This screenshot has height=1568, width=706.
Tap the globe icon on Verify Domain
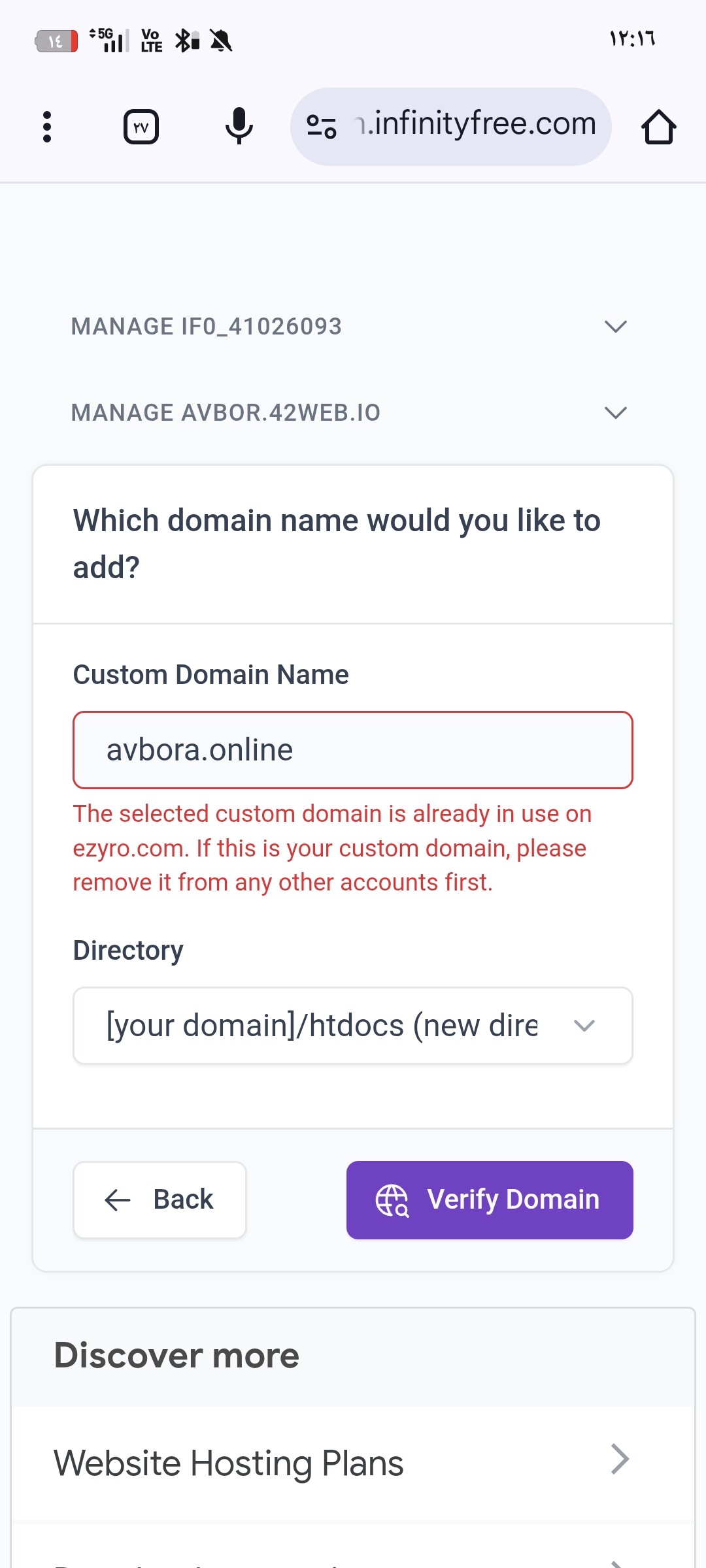pos(392,1200)
